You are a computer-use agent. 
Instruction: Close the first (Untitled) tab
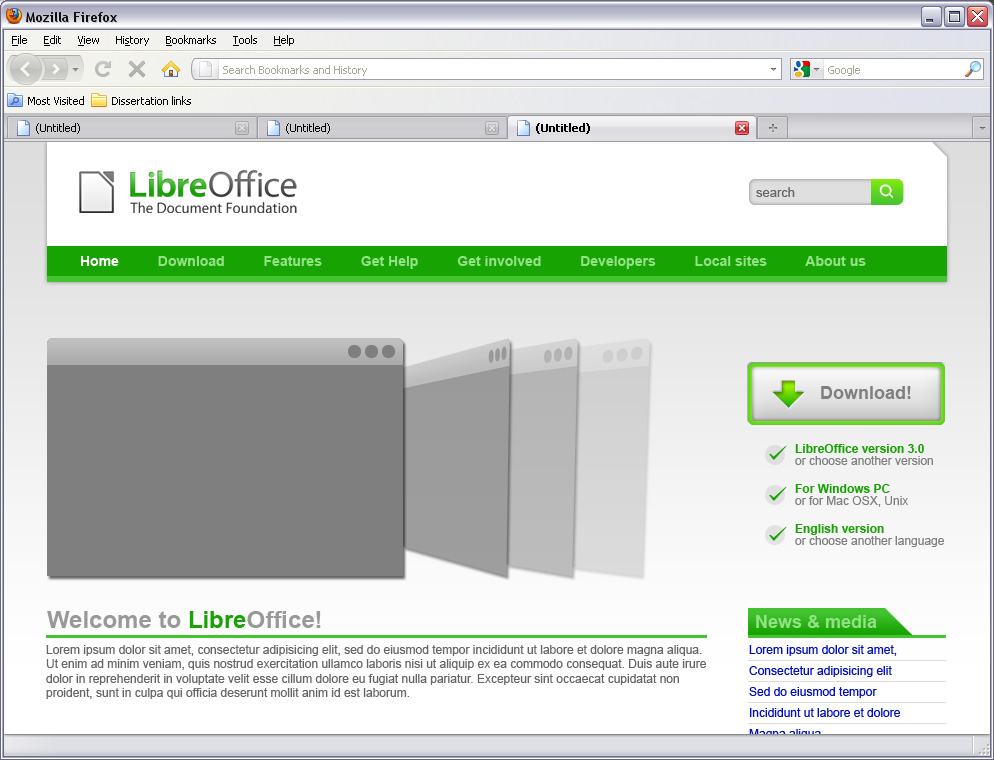tap(242, 128)
